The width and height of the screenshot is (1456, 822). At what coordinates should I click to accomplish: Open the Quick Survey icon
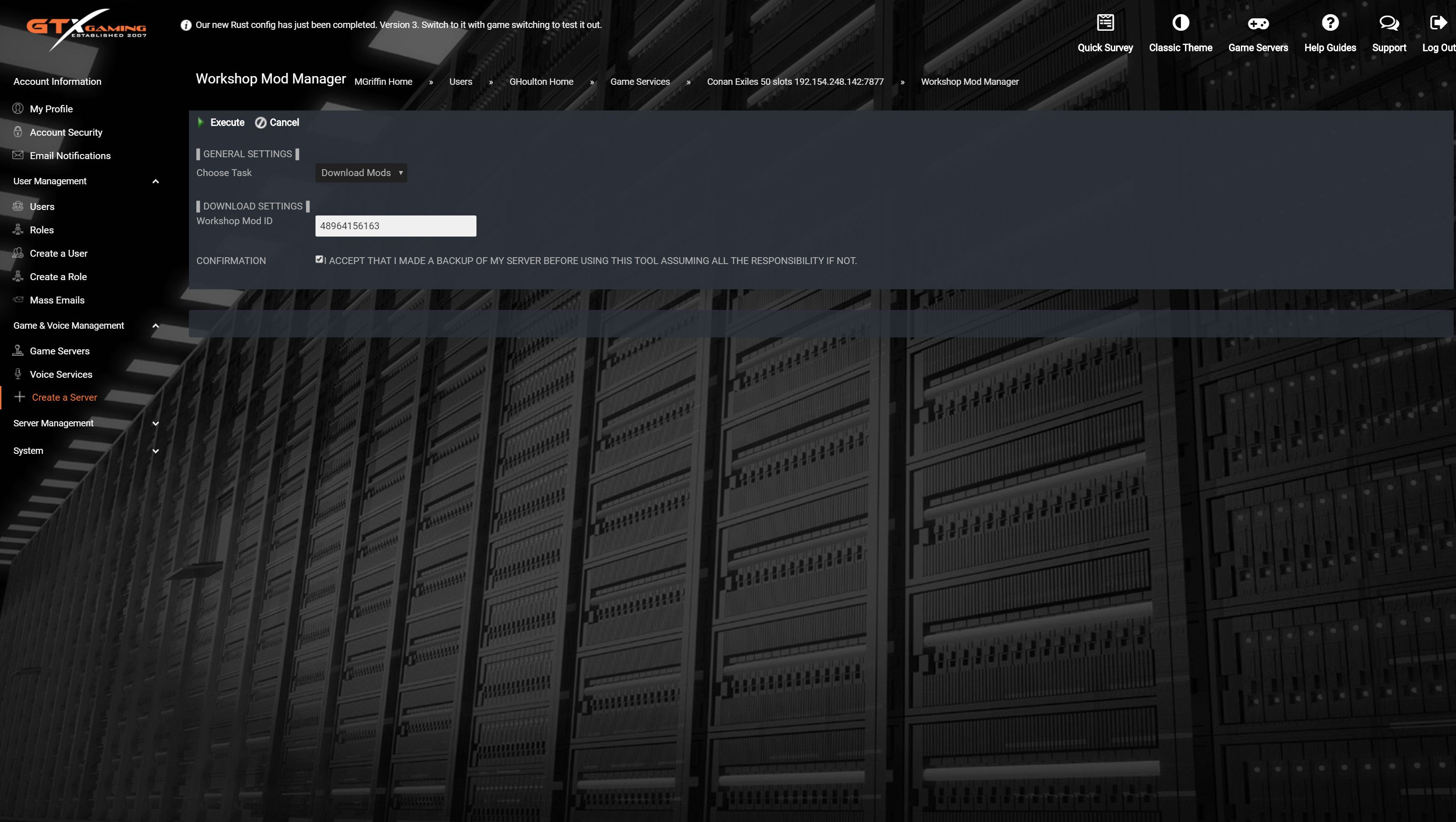pyautogui.click(x=1105, y=22)
